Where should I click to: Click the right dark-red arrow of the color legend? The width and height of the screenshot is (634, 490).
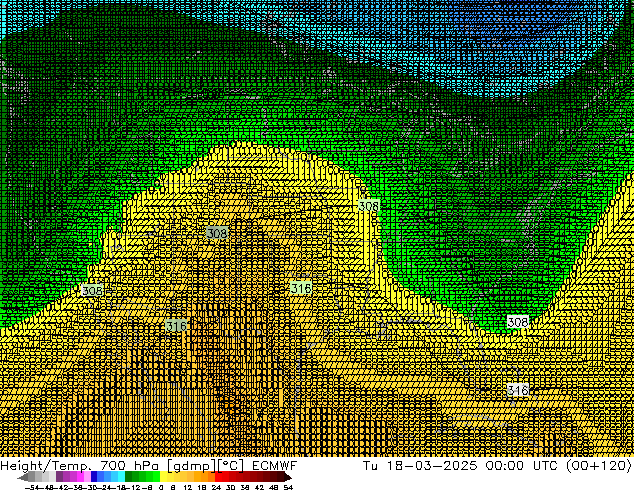pyautogui.click(x=288, y=478)
